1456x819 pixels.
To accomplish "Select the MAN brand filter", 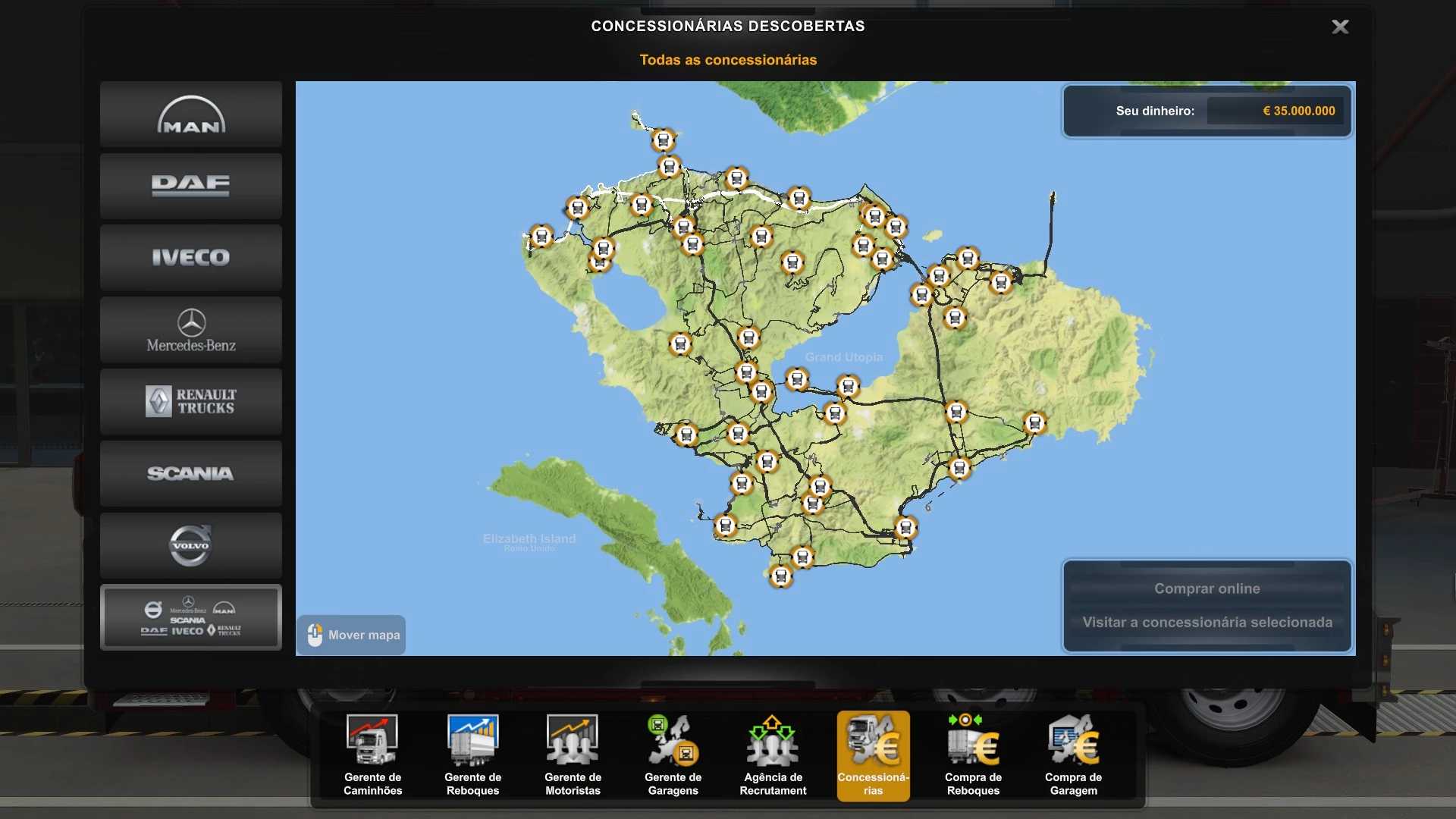I will point(191,115).
